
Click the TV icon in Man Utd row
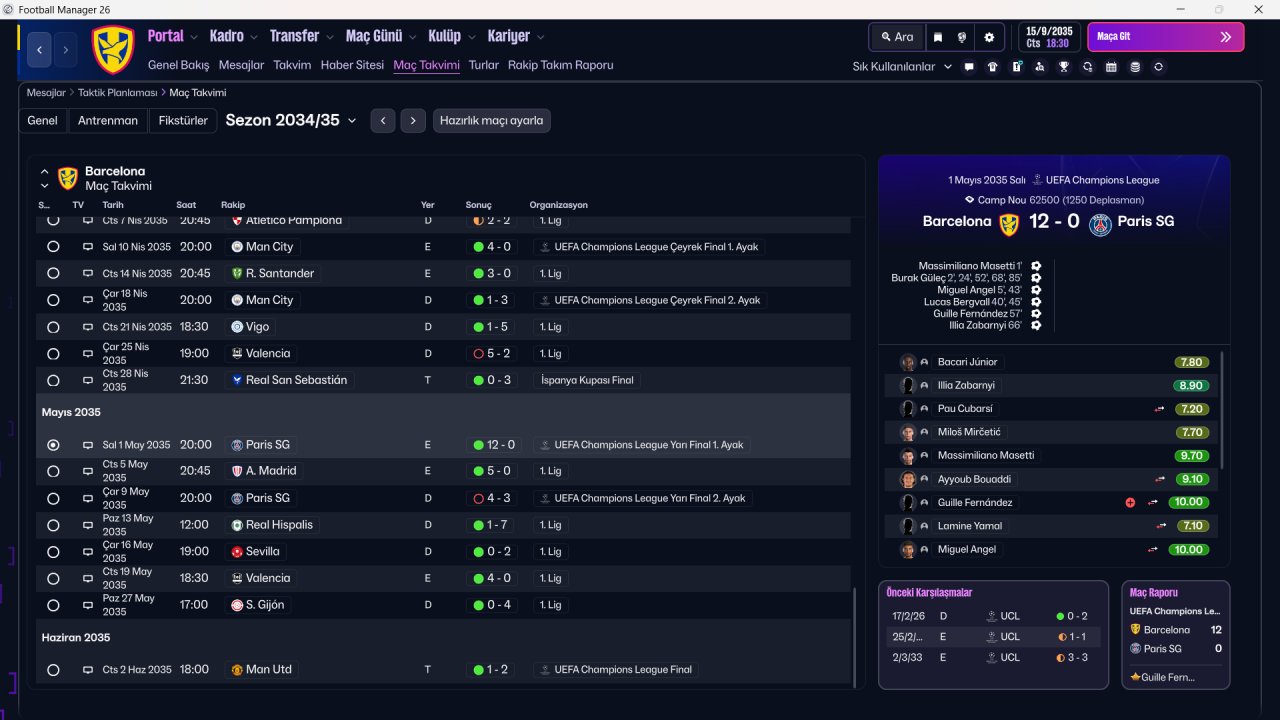[87, 670]
